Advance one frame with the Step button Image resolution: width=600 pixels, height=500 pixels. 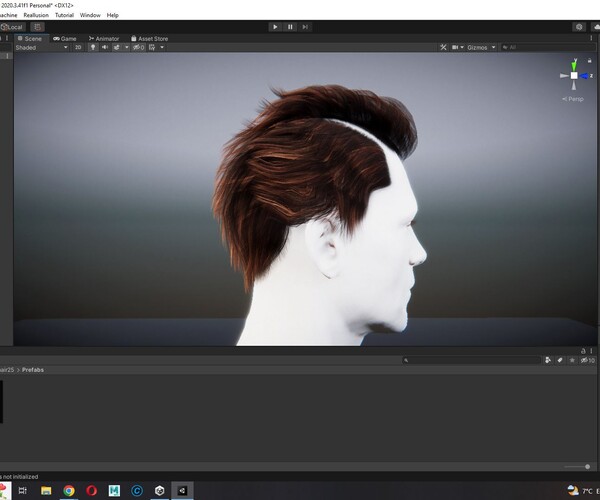[x=305, y=27]
